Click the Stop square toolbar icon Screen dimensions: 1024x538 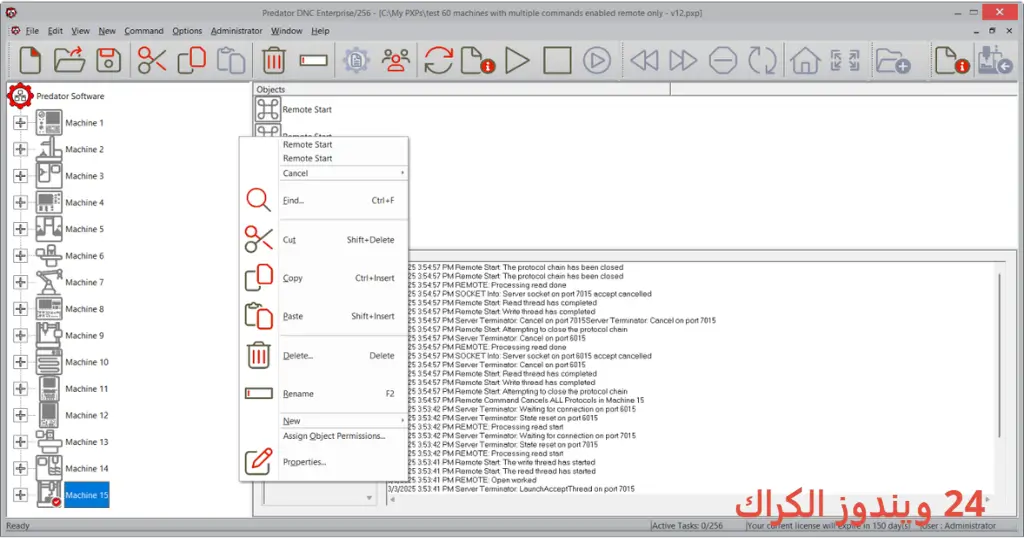557,61
